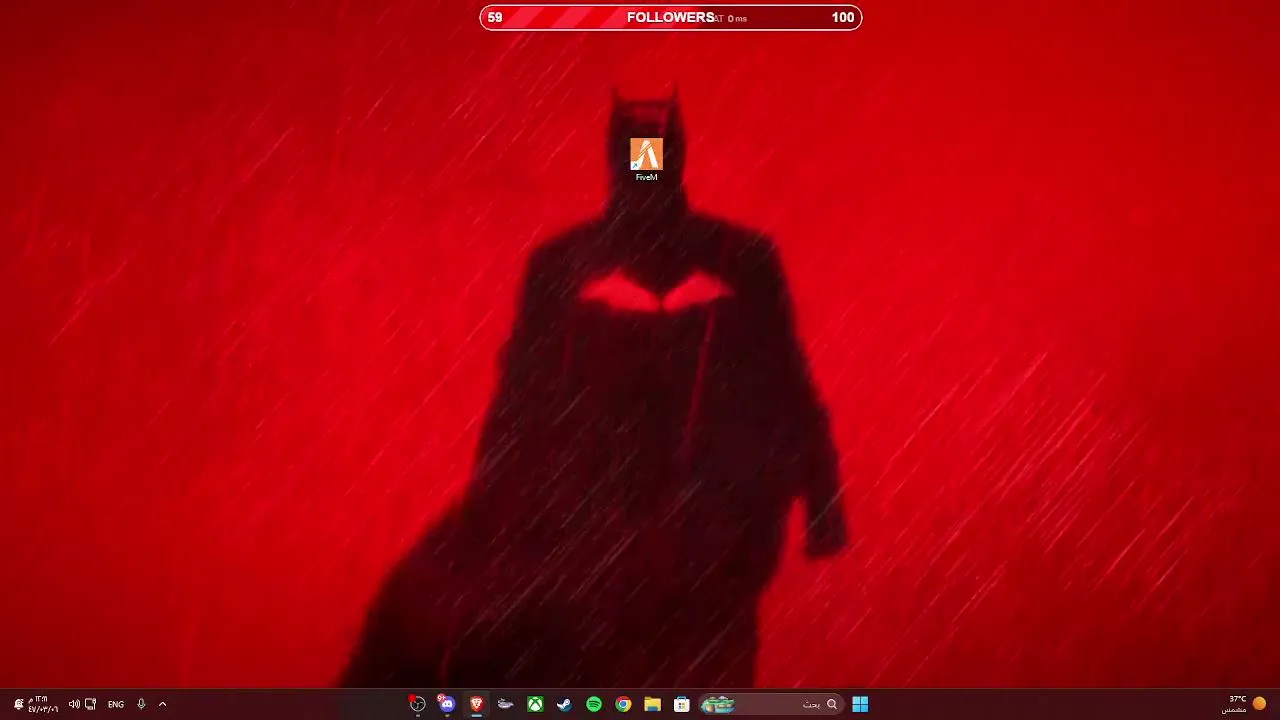This screenshot has width=1280, height=720.
Task: Open File Explorer from the taskbar
Action: [x=653, y=704]
